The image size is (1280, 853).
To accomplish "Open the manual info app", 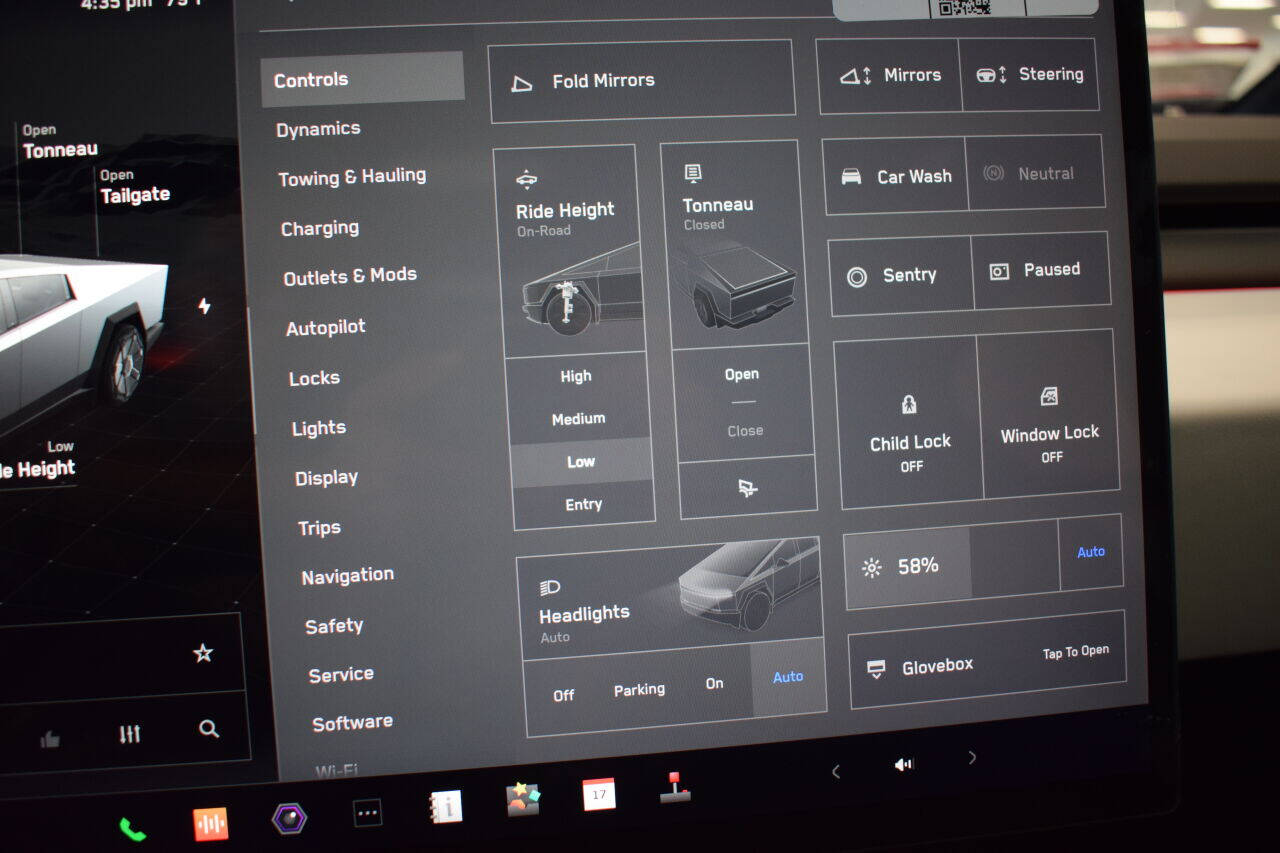I will tap(445, 807).
